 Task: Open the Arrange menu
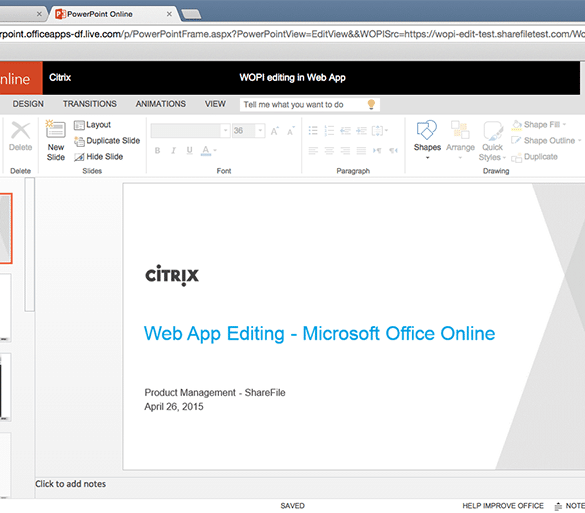coord(460,139)
